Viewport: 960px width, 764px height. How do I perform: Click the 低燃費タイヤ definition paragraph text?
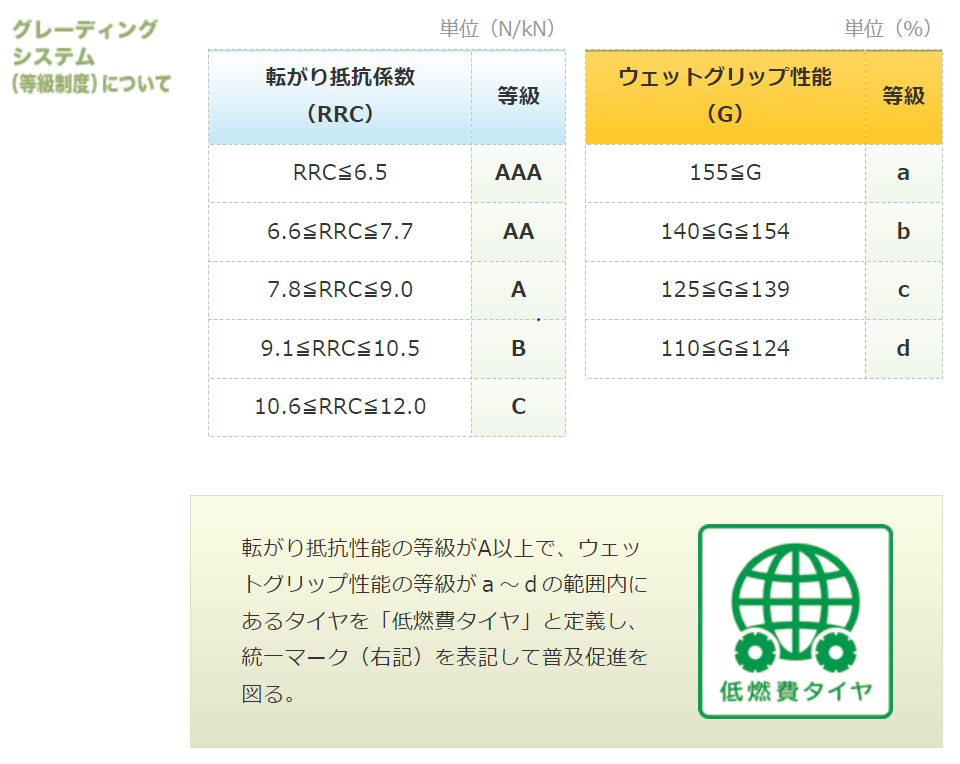[x=445, y=620]
